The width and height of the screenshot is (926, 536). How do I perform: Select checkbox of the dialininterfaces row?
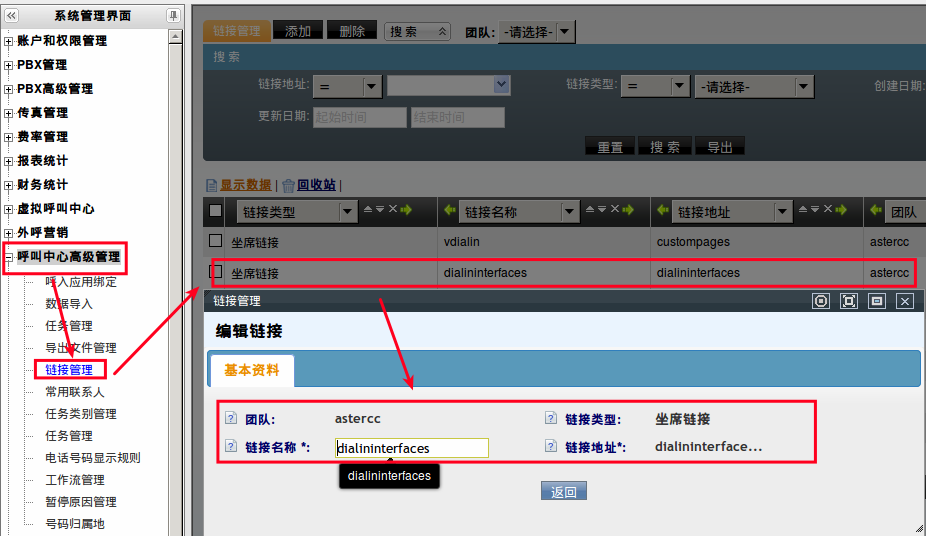point(215,271)
